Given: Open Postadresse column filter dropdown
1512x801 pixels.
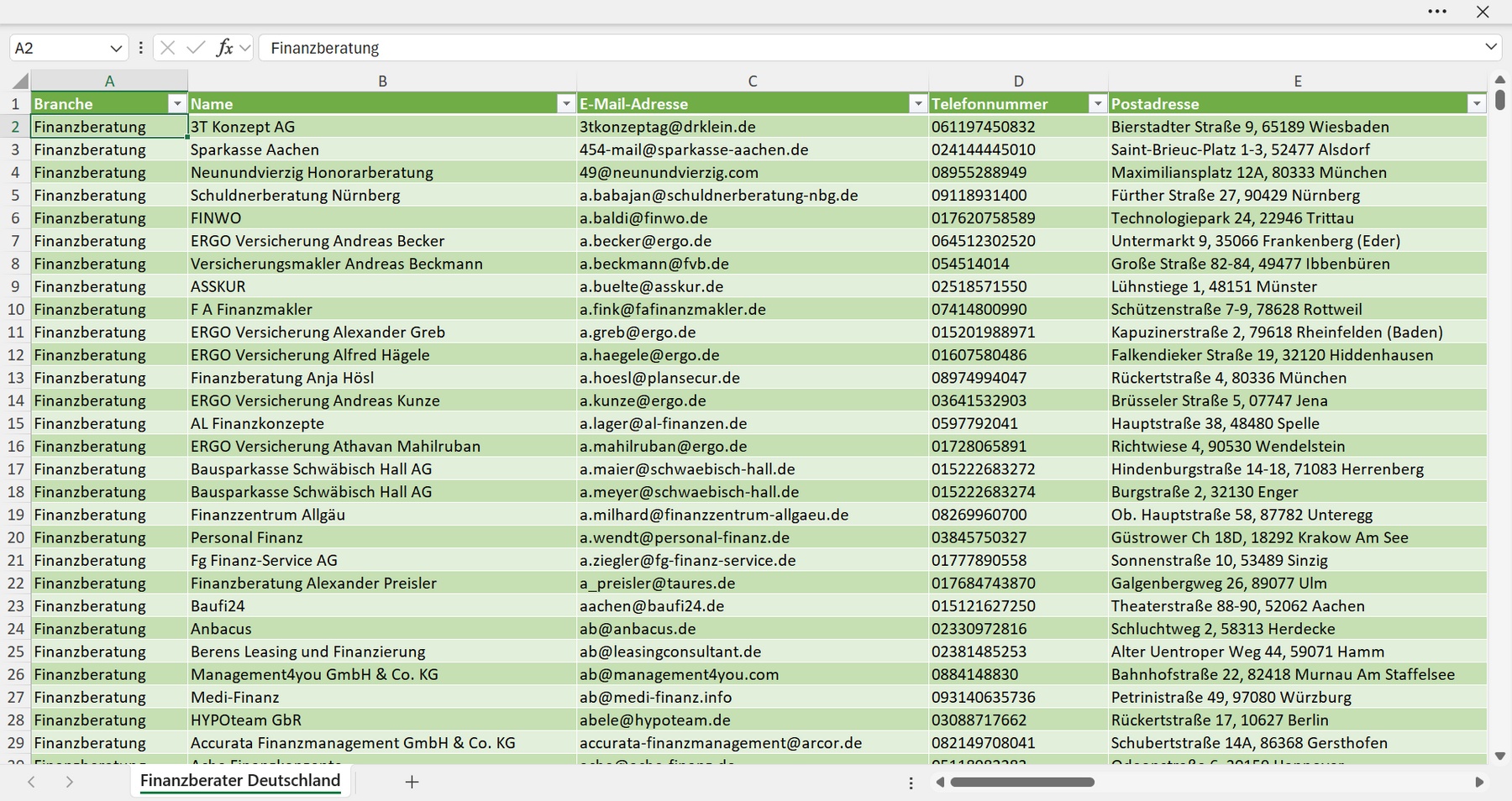Looking at the screenshot, I should click(1477, 104).
